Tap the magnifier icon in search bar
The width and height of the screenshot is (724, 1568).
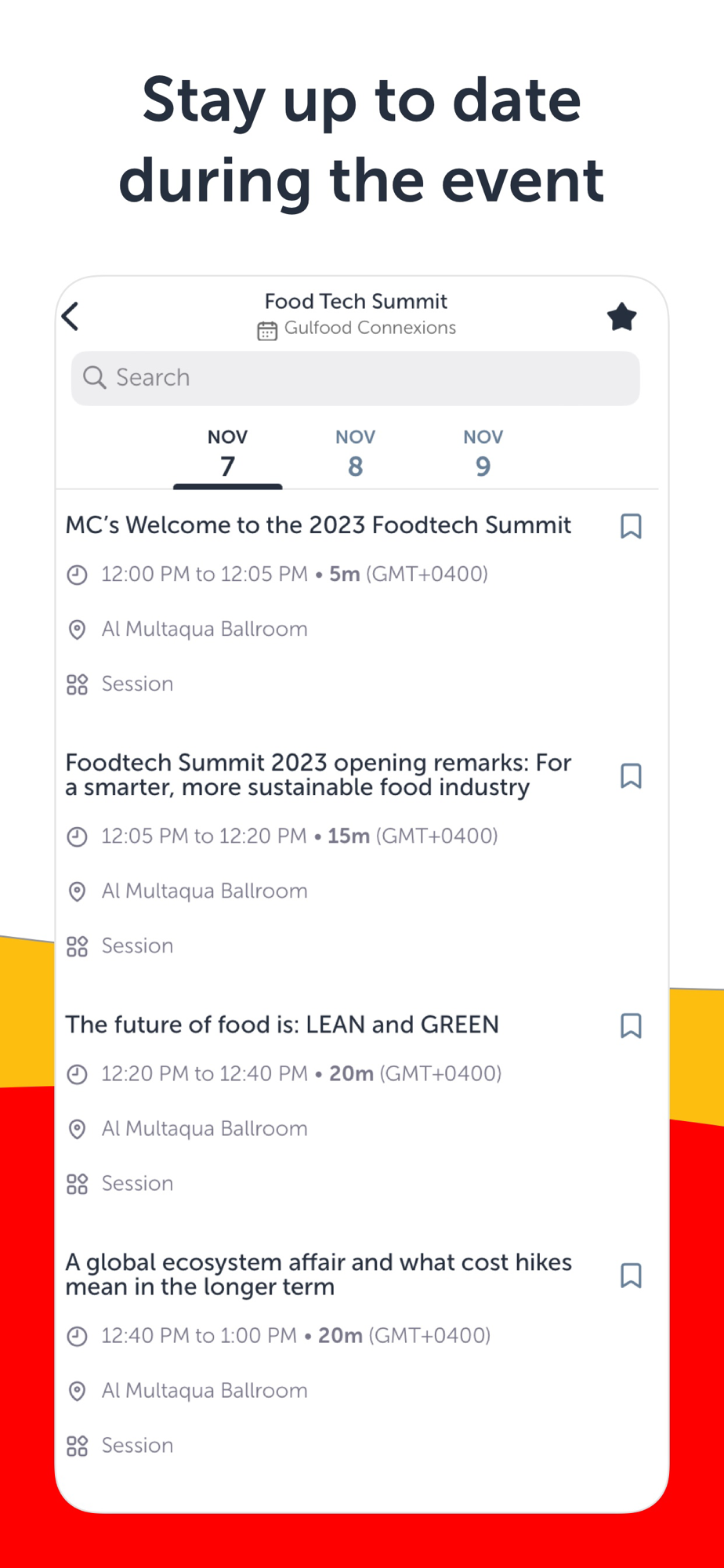click(x=95, y=378)
